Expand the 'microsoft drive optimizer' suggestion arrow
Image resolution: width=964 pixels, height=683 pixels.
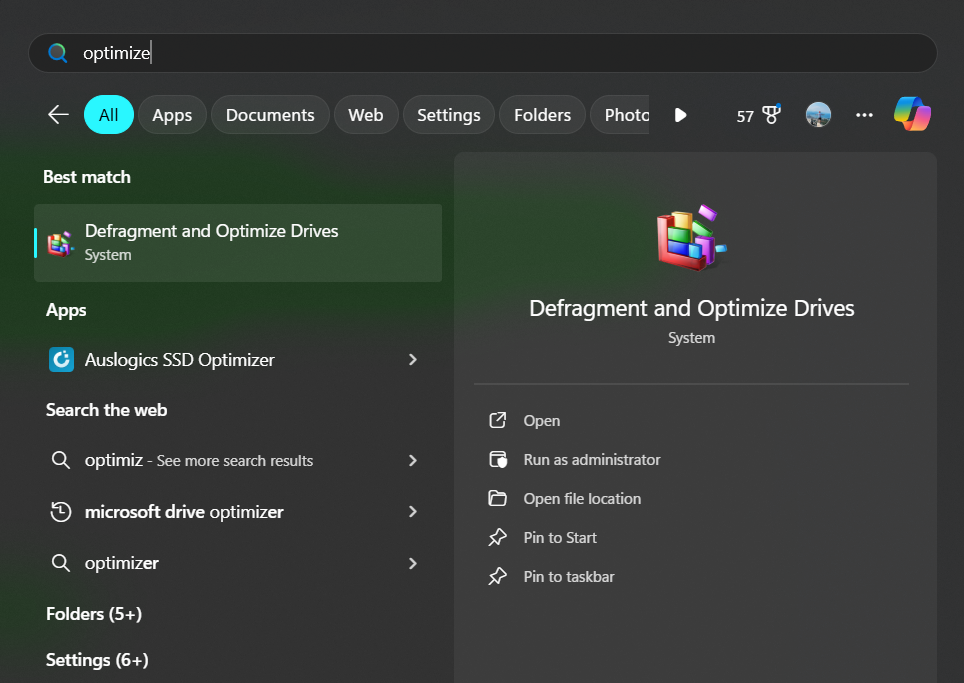pyautogui.click(x=413, y=512)
